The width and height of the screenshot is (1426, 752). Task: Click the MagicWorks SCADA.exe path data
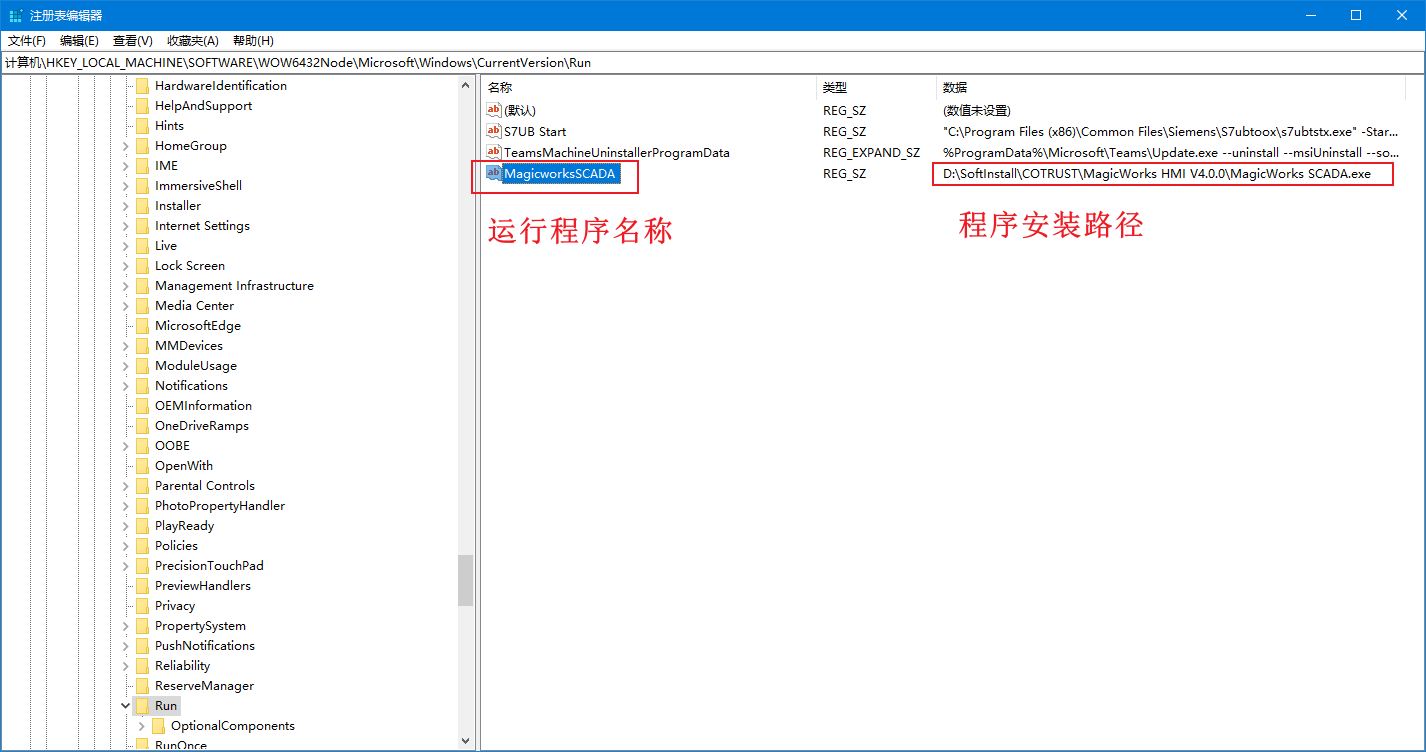pyautogui.click(x=1157, y=174)
